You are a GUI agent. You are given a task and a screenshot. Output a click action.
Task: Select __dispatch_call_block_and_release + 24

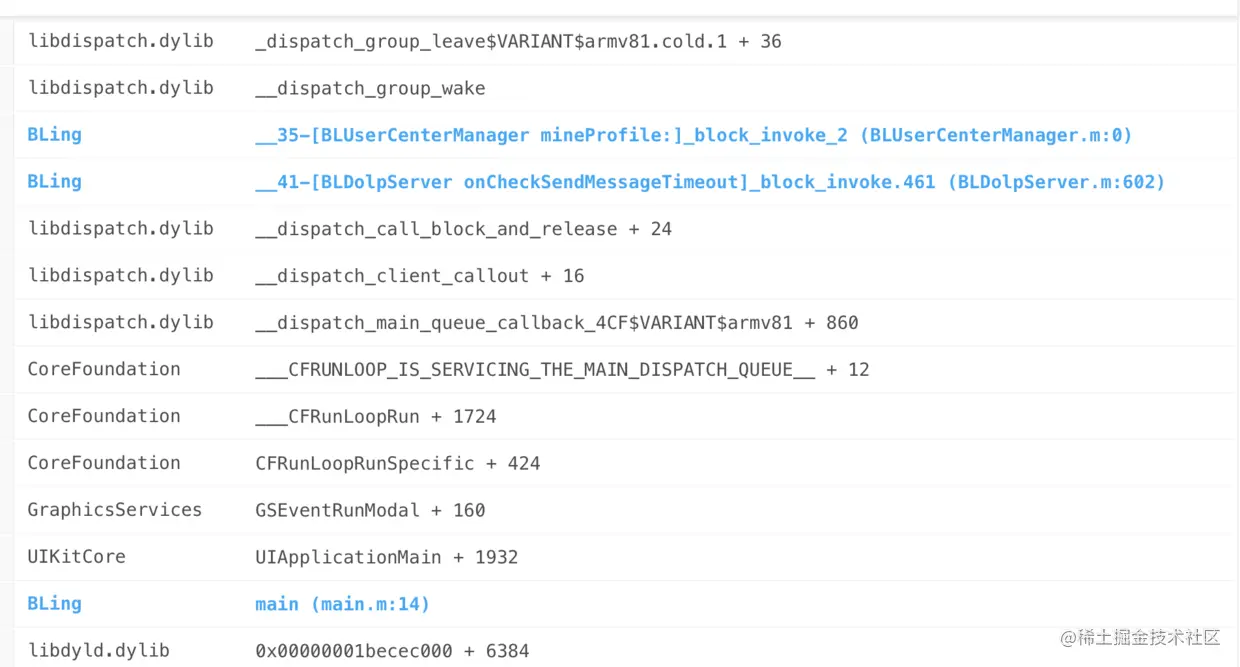(463, 229)
